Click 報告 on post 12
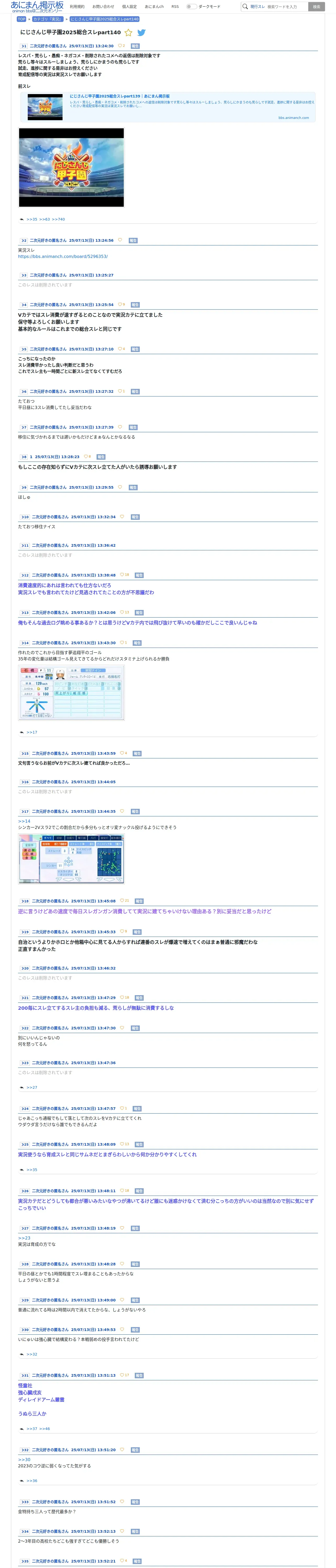 [139, 575]
